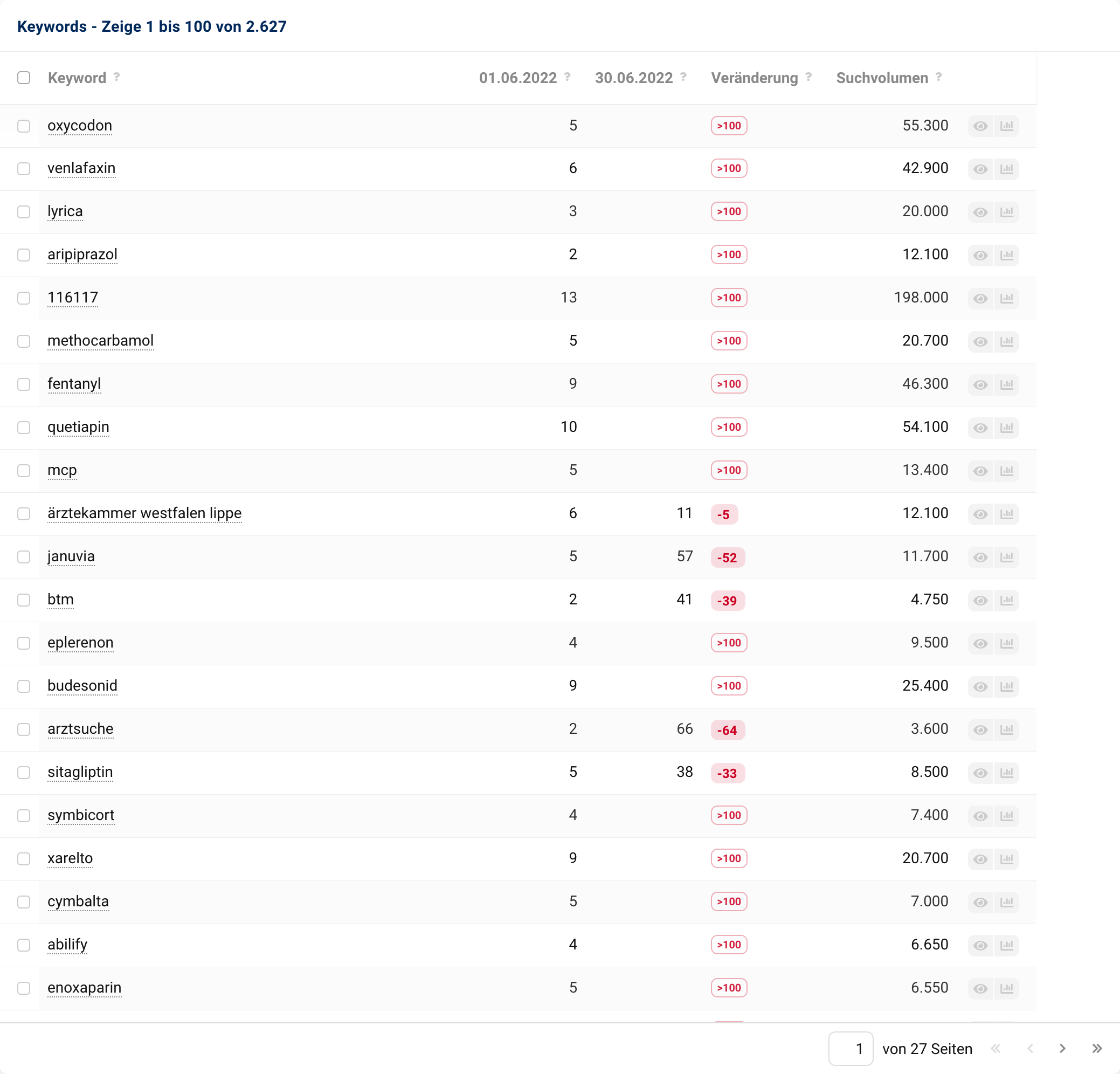Open the methocarbamol keyword link
The width and height of the screenshot is (1120, 1074).
[101, 341]
